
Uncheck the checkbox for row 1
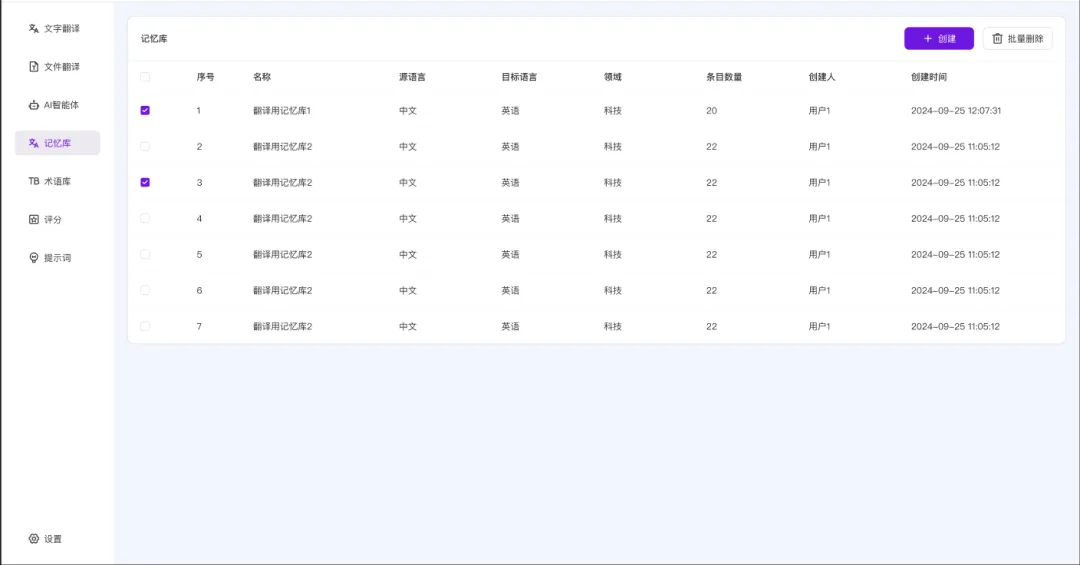[145, 111]
